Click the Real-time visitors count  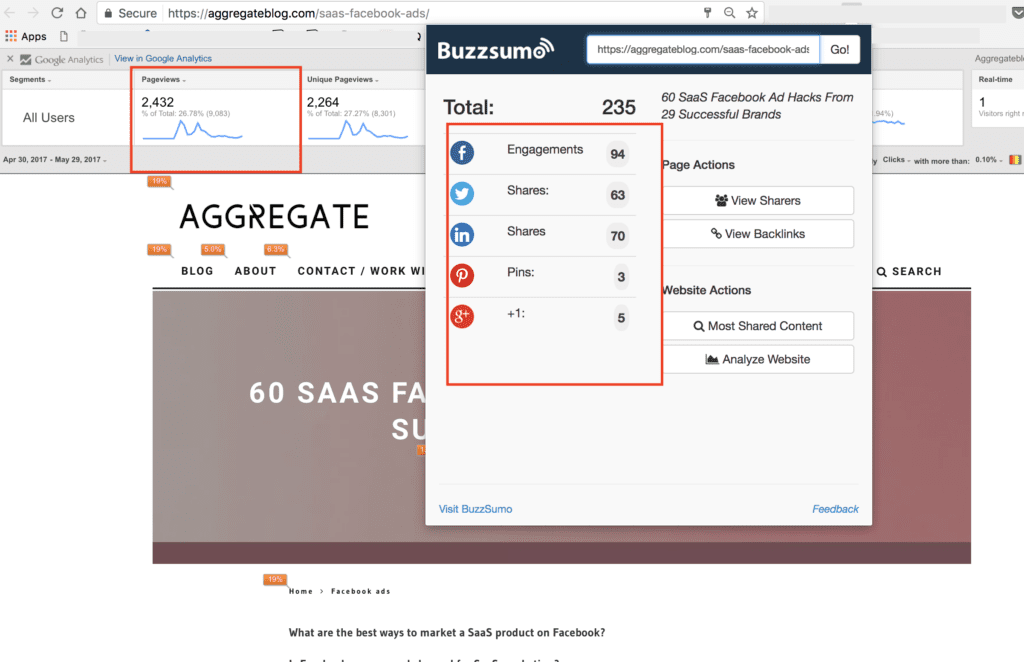(x=982, y=102)
